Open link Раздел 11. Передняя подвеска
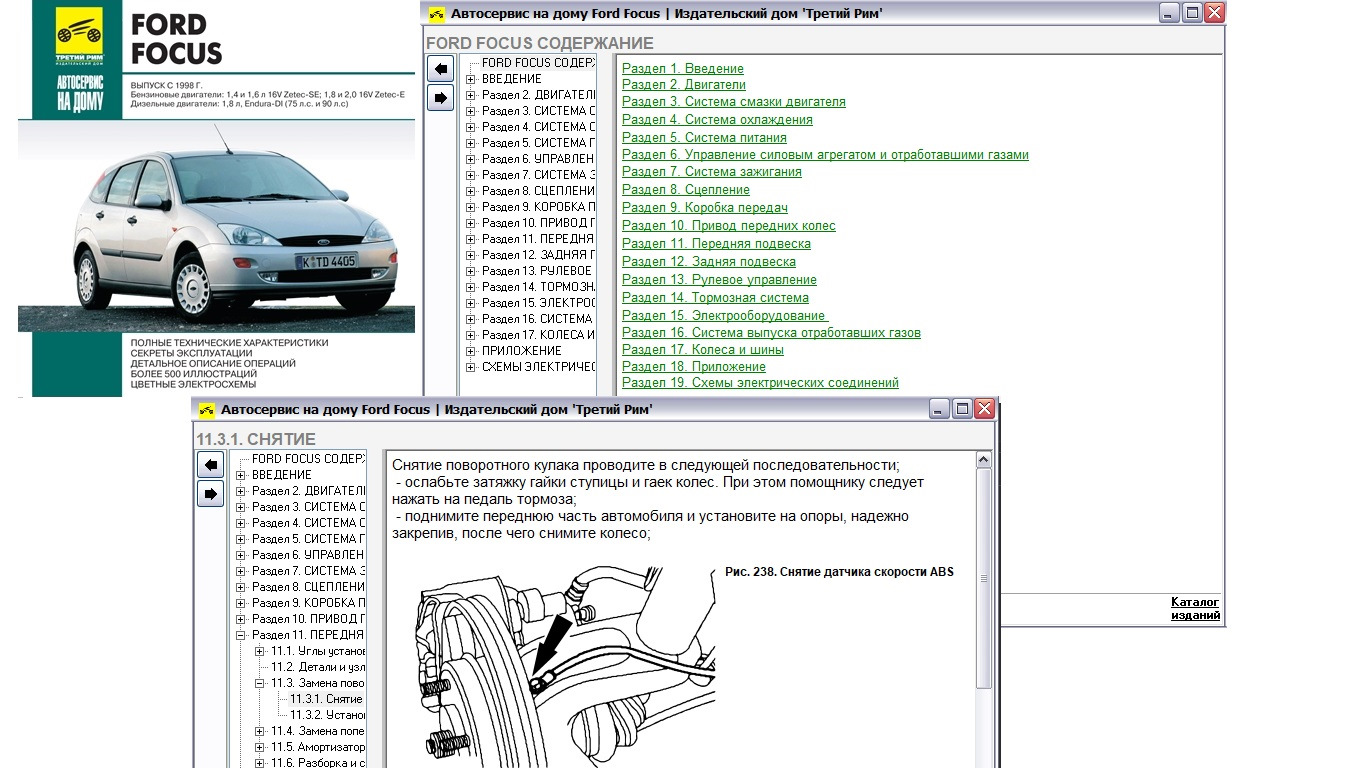 (x=716, y=244)
